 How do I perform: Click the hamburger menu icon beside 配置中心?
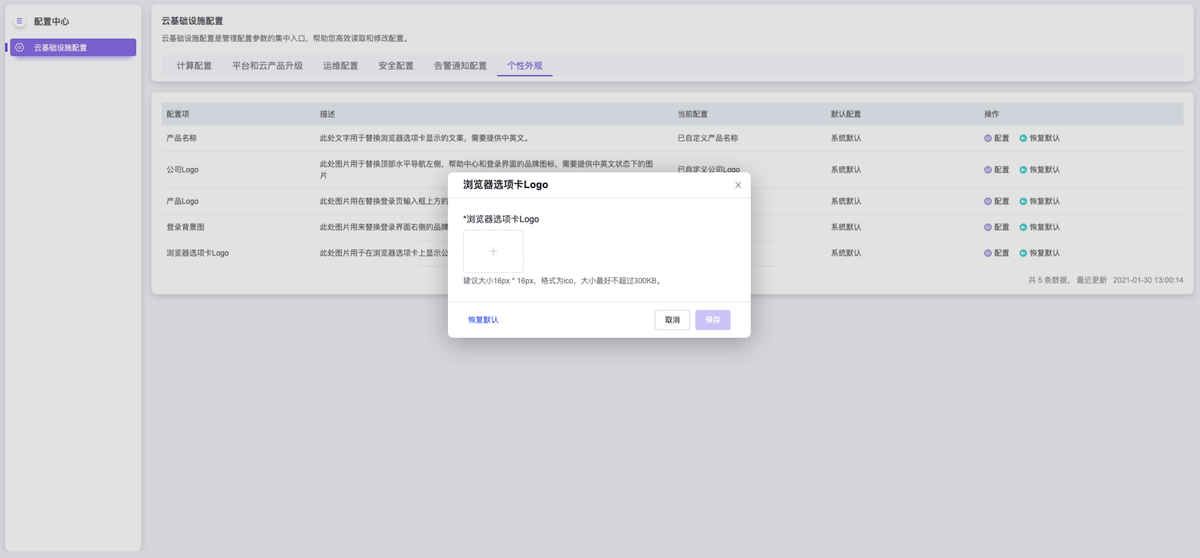pos(19,21)
